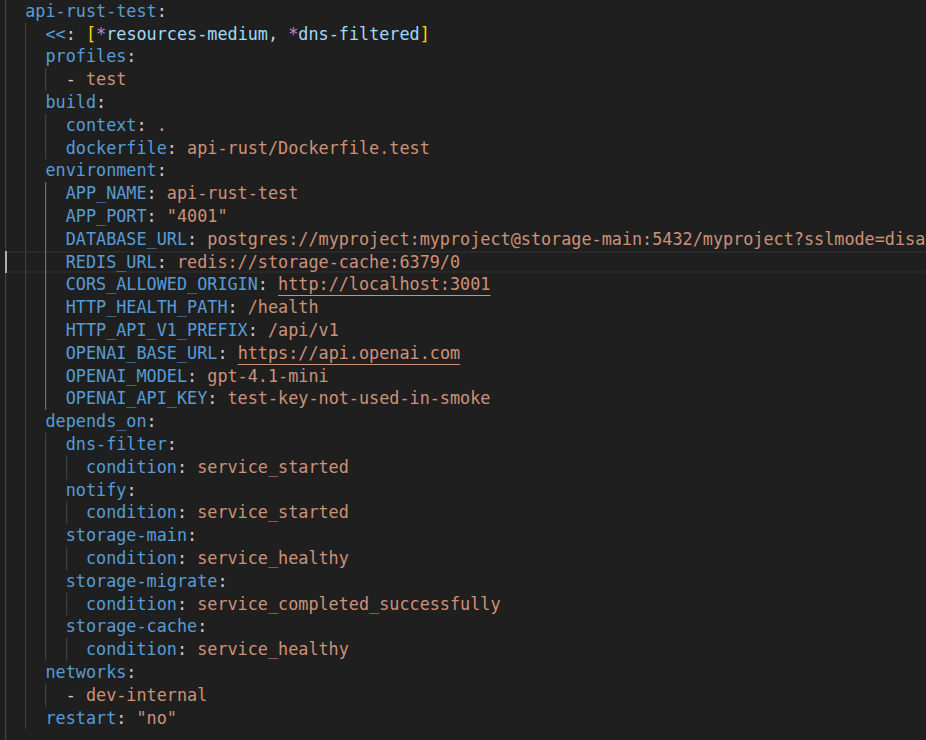926x740 pixels.
Task: Select service_started under dns-filter
Action: [273, 467]
